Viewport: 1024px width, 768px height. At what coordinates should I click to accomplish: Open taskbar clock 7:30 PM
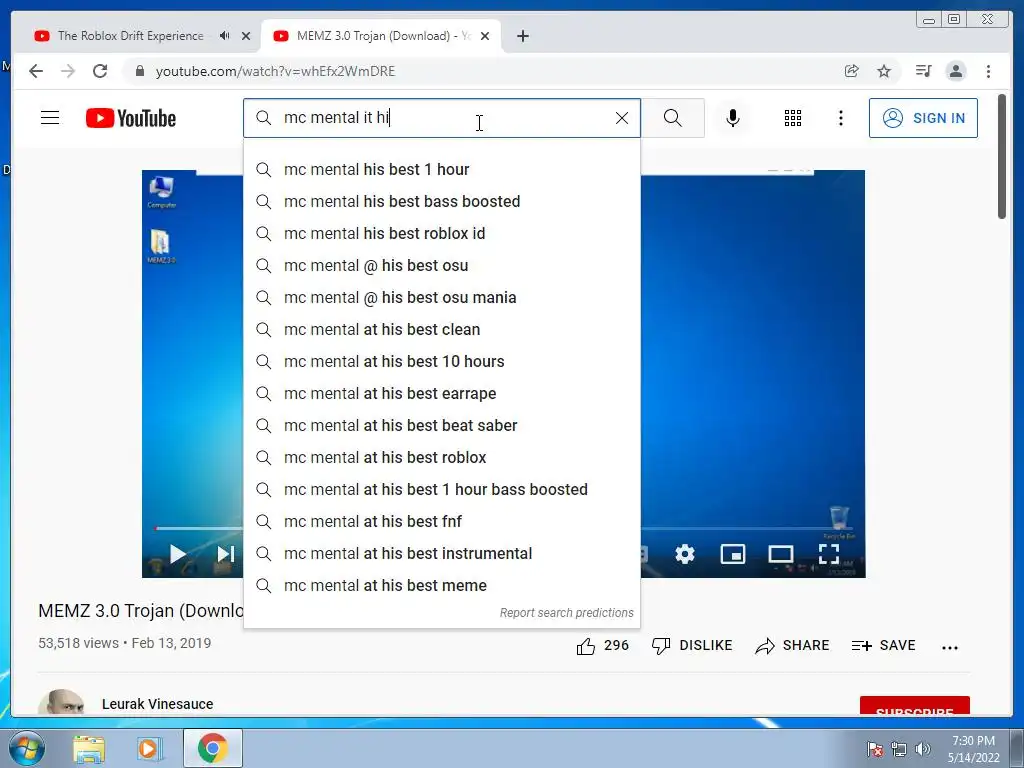pos(973,749)
